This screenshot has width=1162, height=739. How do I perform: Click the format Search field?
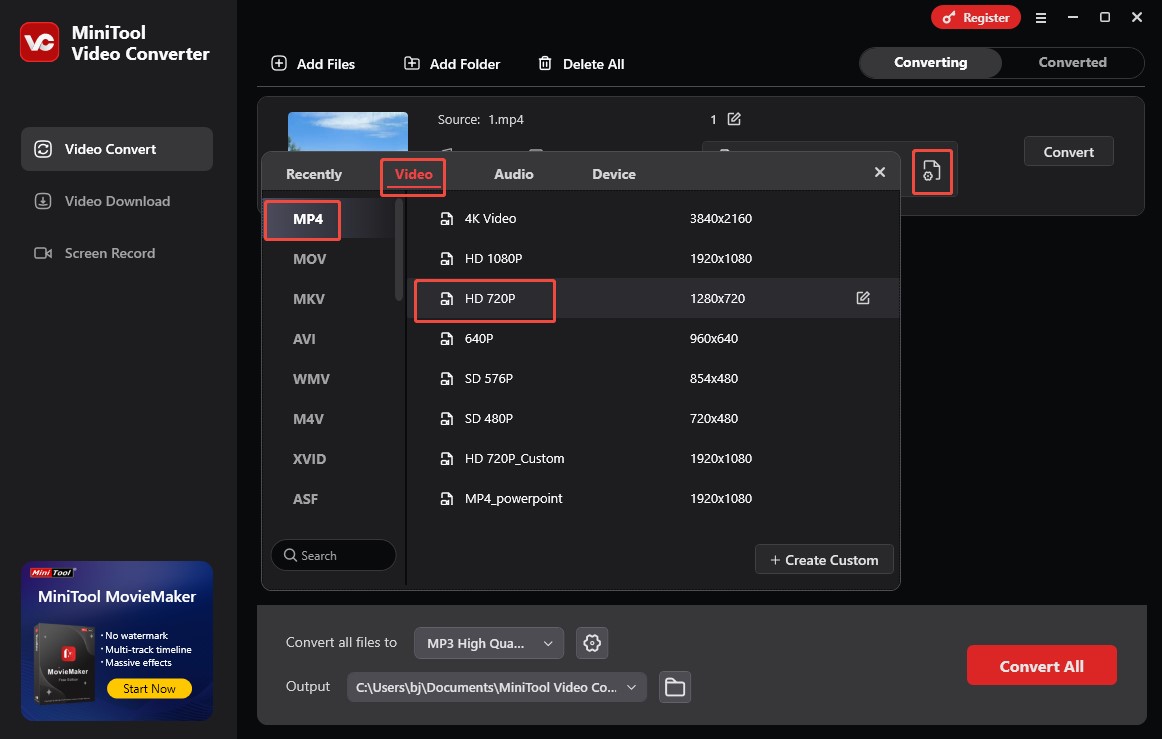333,555
